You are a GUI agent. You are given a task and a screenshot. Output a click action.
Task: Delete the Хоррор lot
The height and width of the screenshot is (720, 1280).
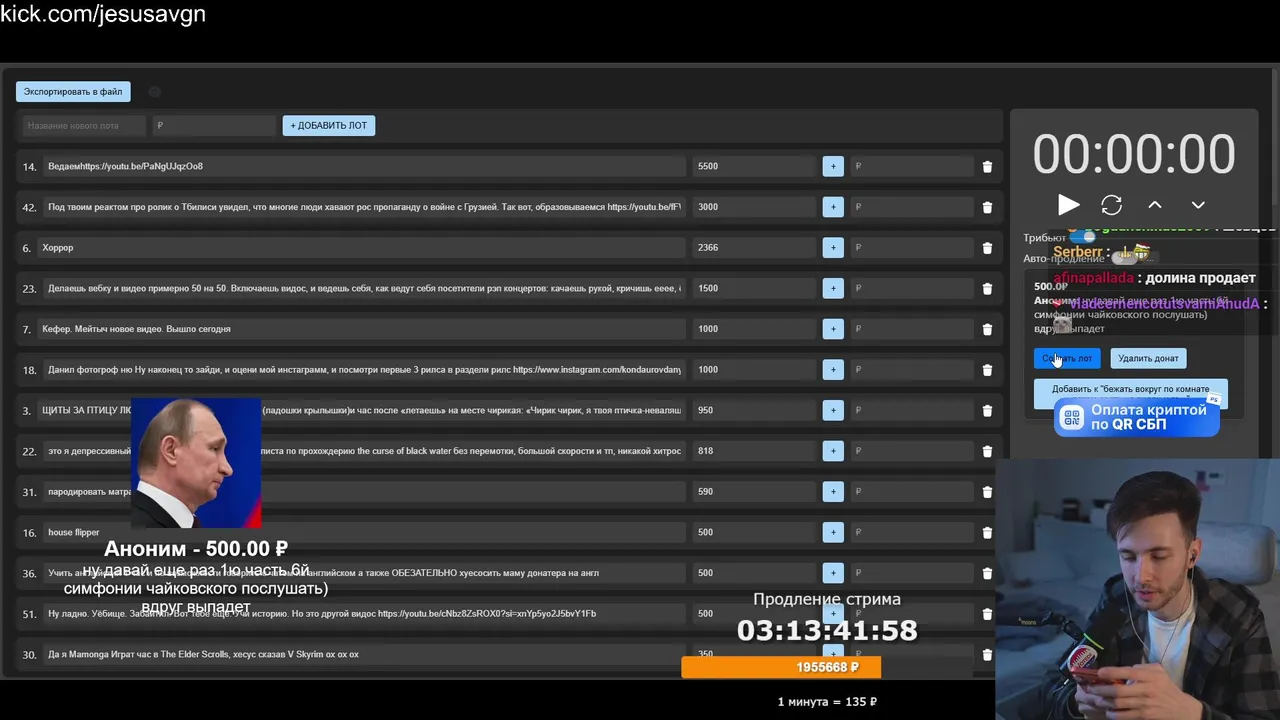click(x=987, y=248)
